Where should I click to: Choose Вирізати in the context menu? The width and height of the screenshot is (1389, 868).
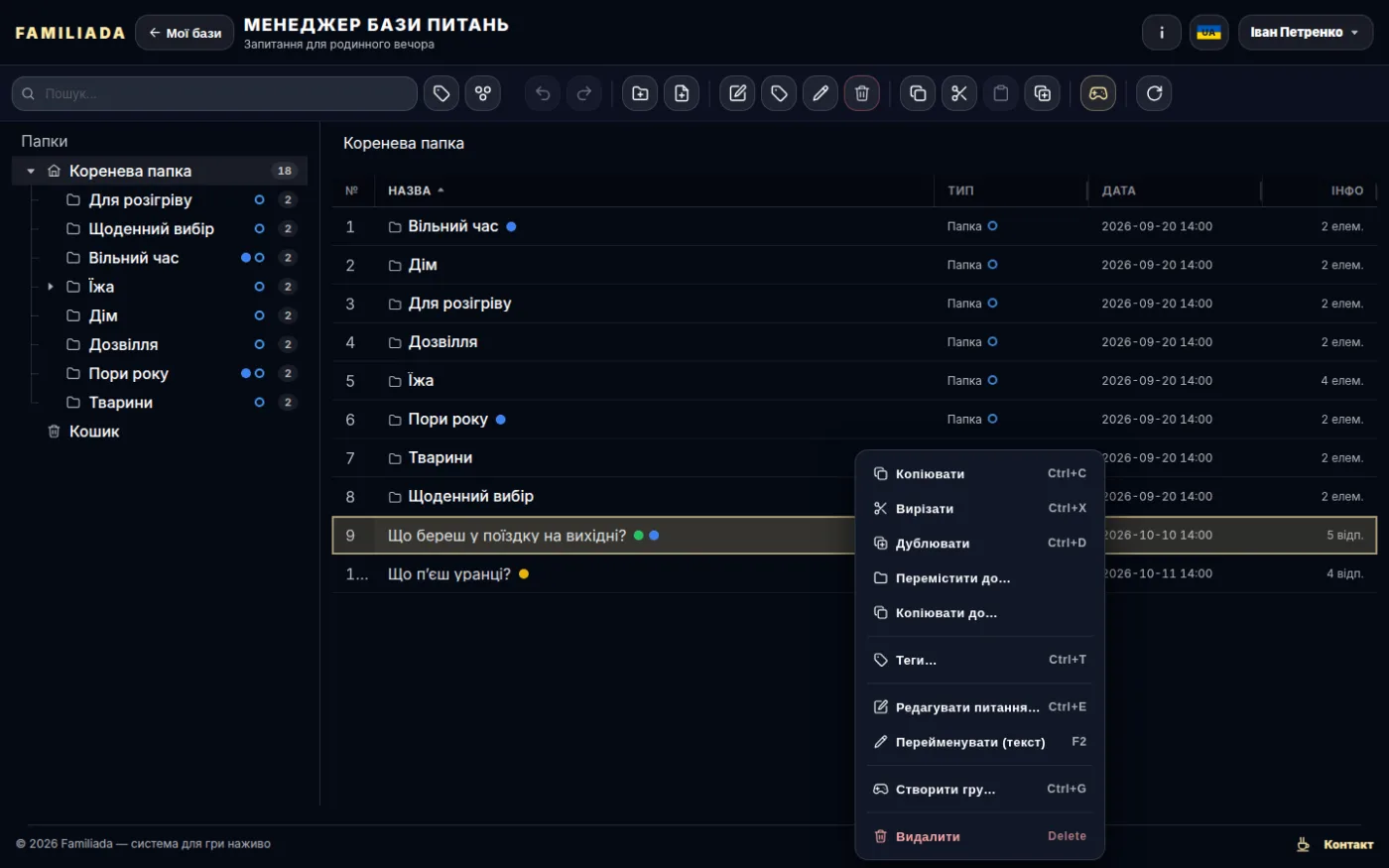tap(980, 509)
